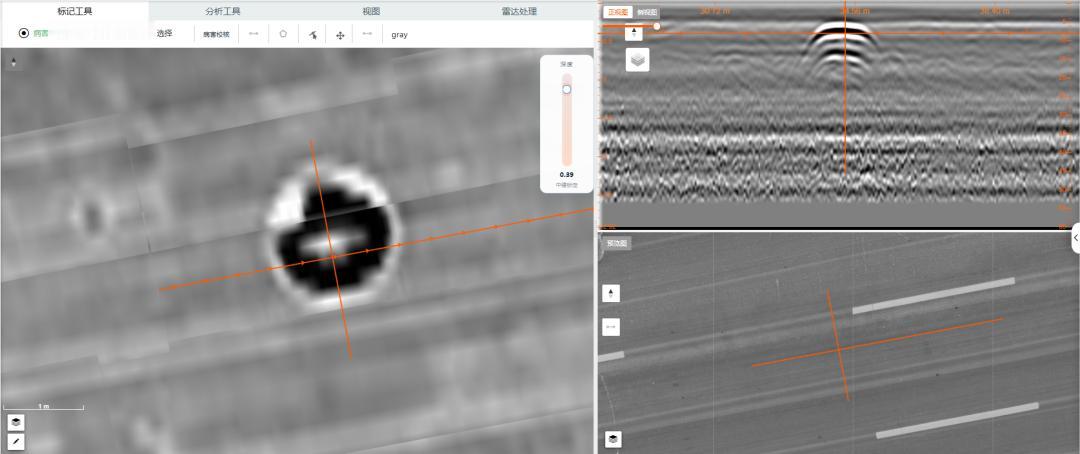The height and width of the screenshot is (454, 1080).
Task: Click the 病害校核 button
Action: coord(216,34)
